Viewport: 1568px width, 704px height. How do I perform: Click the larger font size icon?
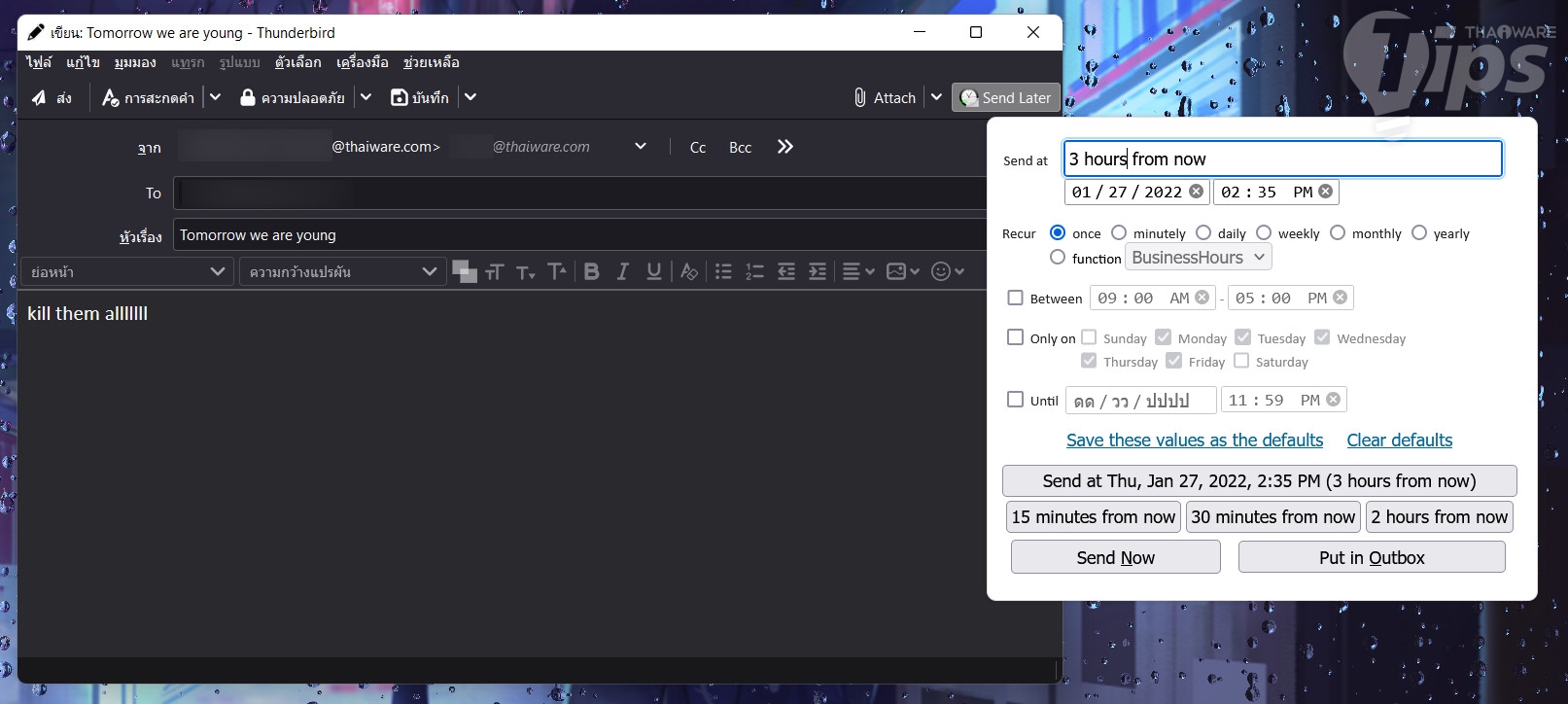pyautogui.click(x=557, y=271)
